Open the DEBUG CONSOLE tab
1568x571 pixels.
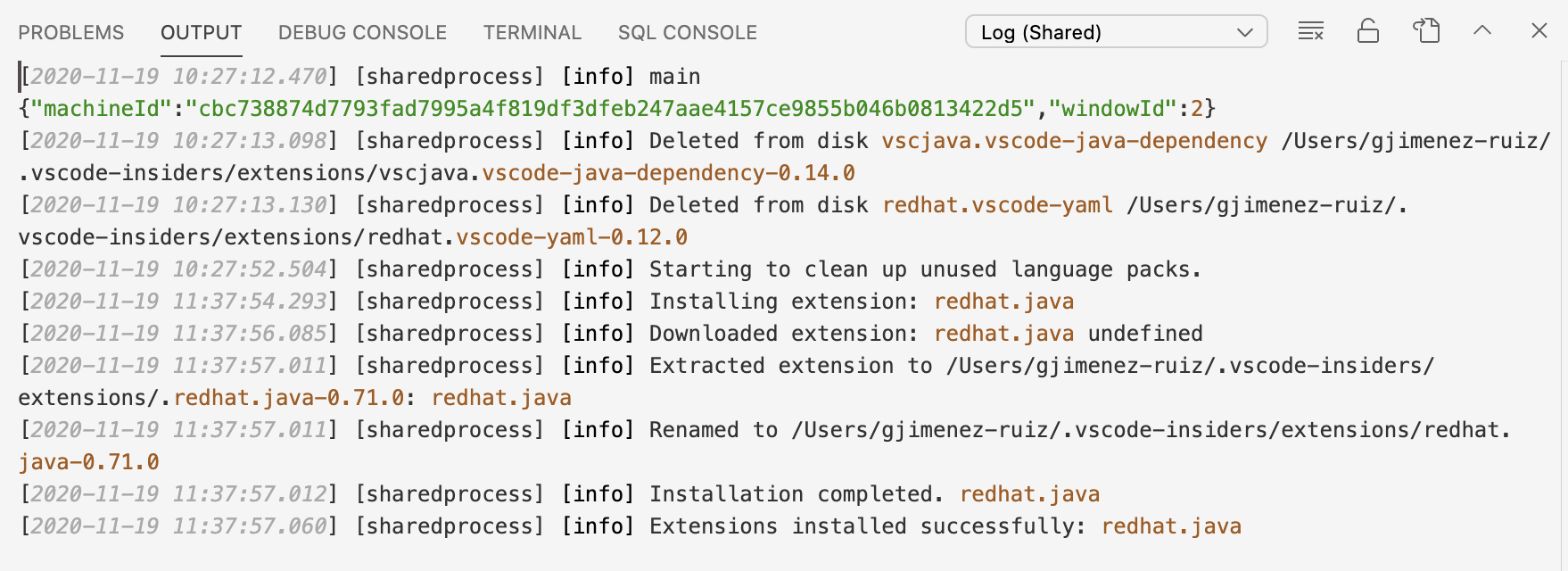[x=362, y=32]
